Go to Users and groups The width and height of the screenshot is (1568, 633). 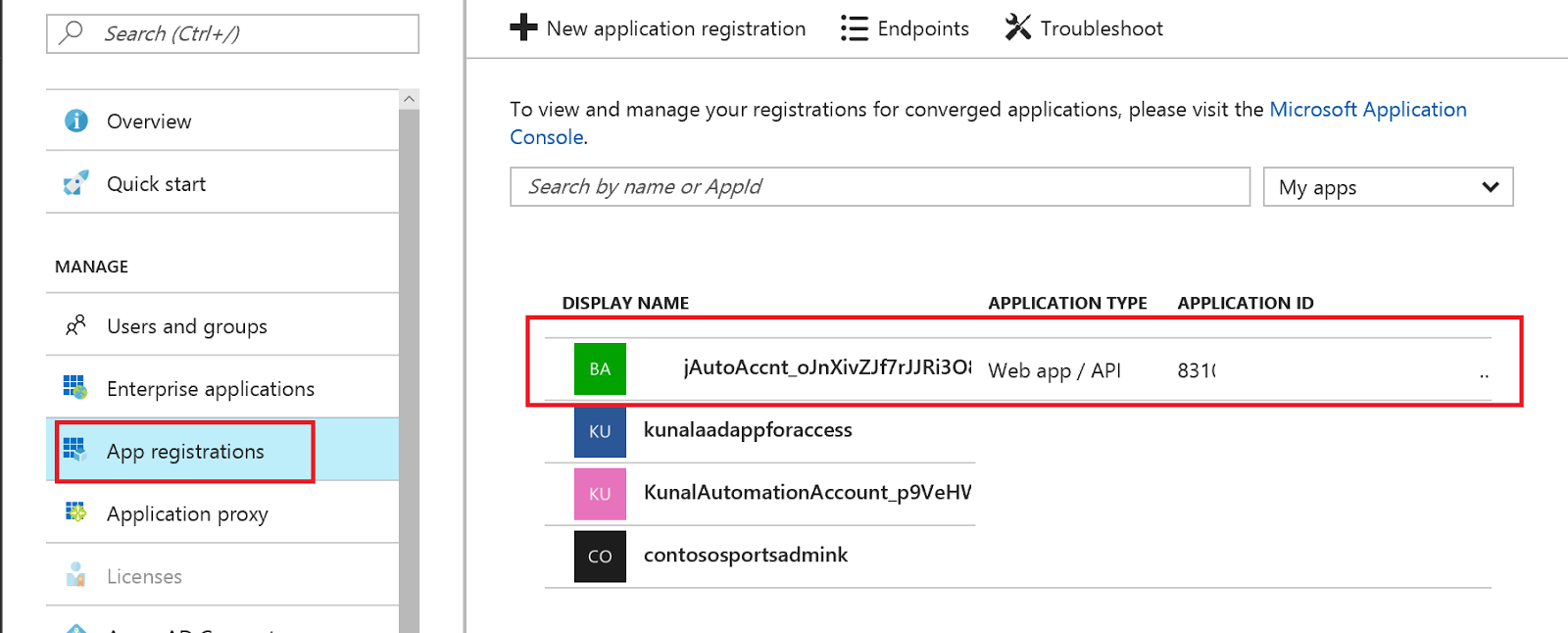coord(222,325)
